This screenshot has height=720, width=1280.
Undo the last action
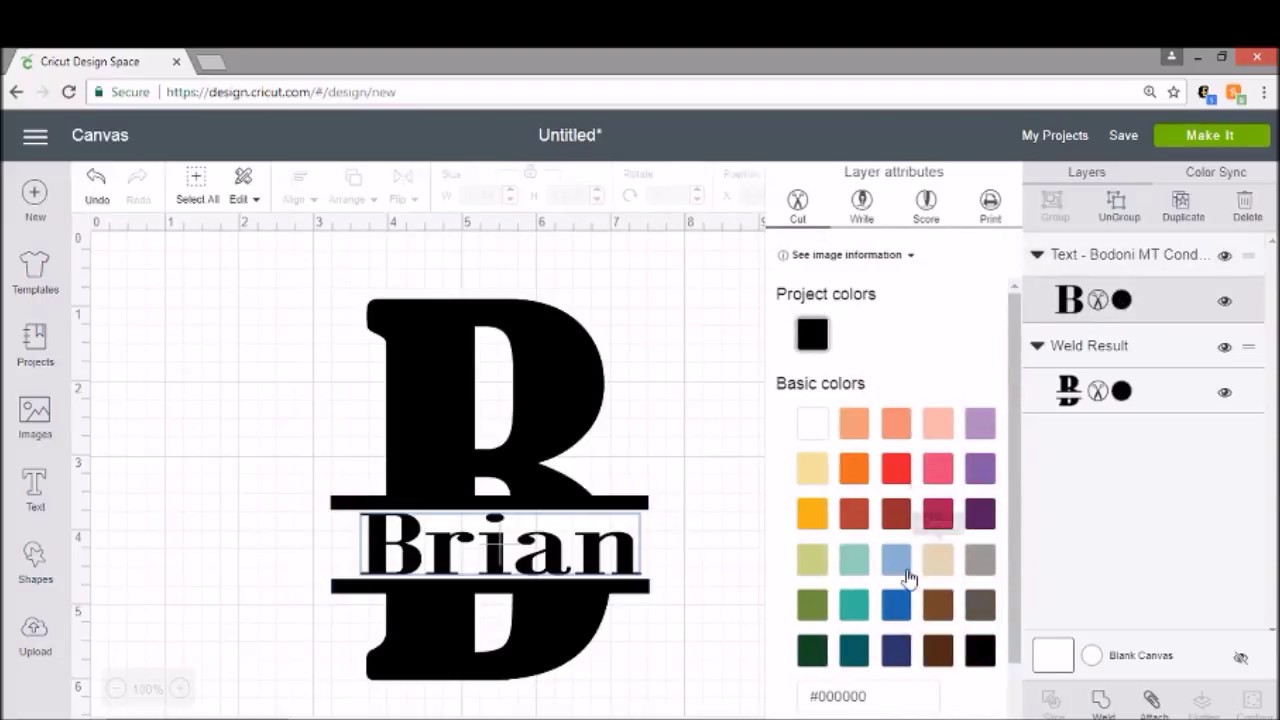pyautogui.click(x=97, y=186)
